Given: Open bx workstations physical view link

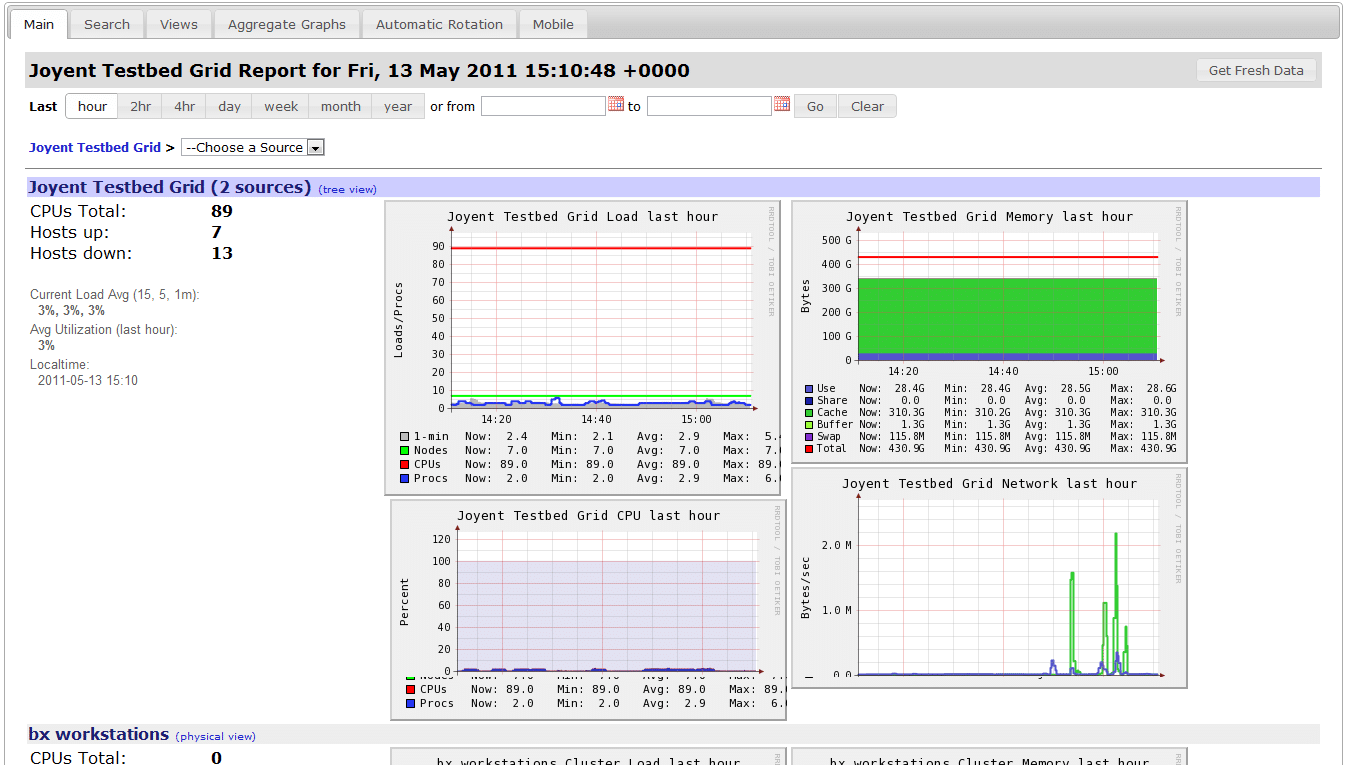Looking at the screenshot, I should 216,737.
